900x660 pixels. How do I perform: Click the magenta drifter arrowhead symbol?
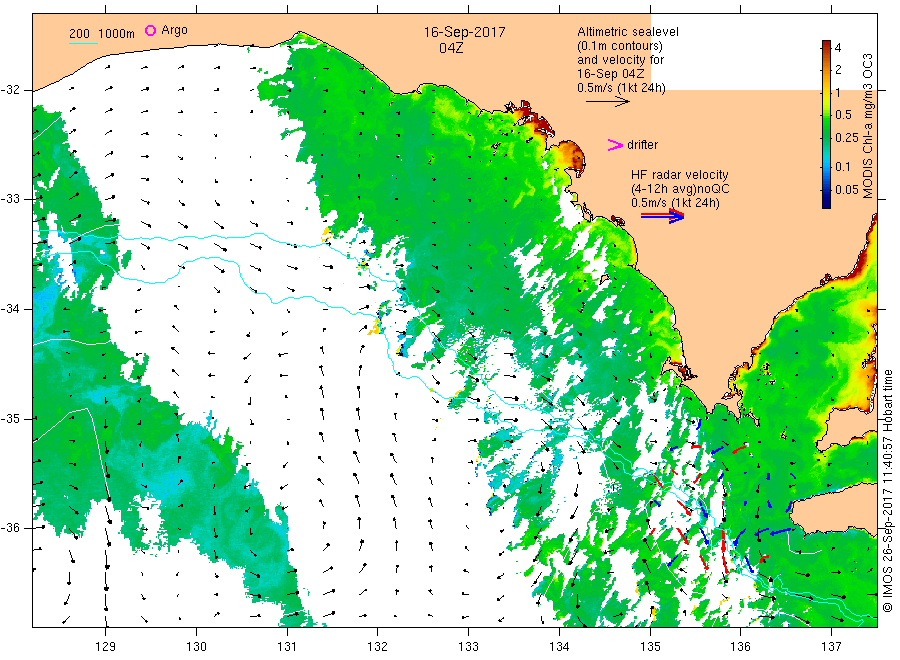(x=615, y=145)
